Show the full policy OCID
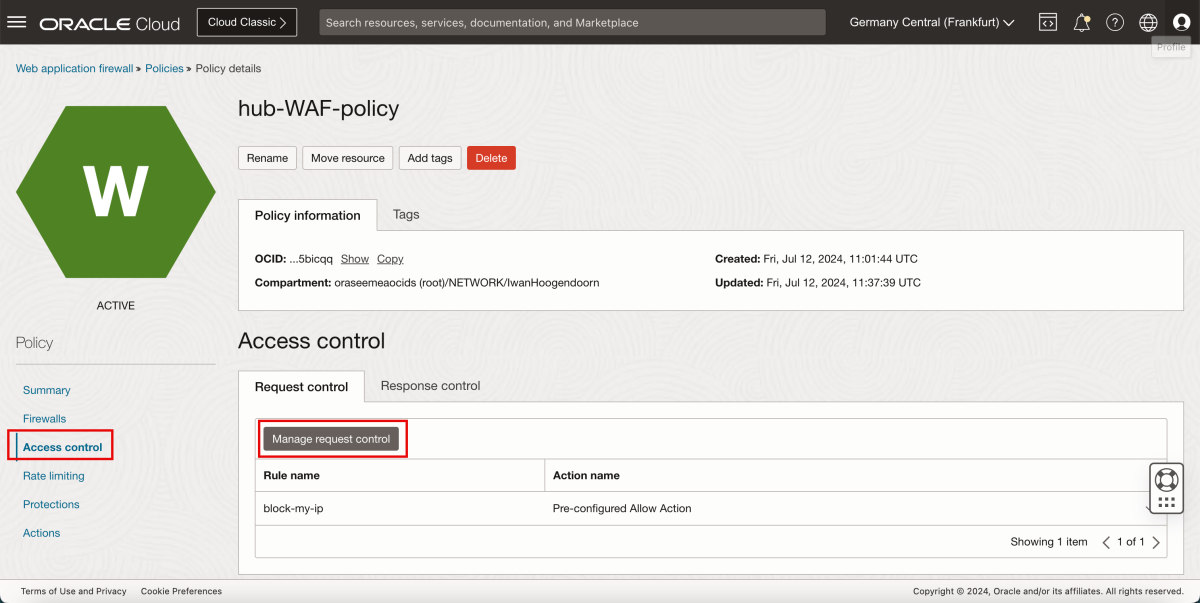1200x603 pixels. (354, 258)
